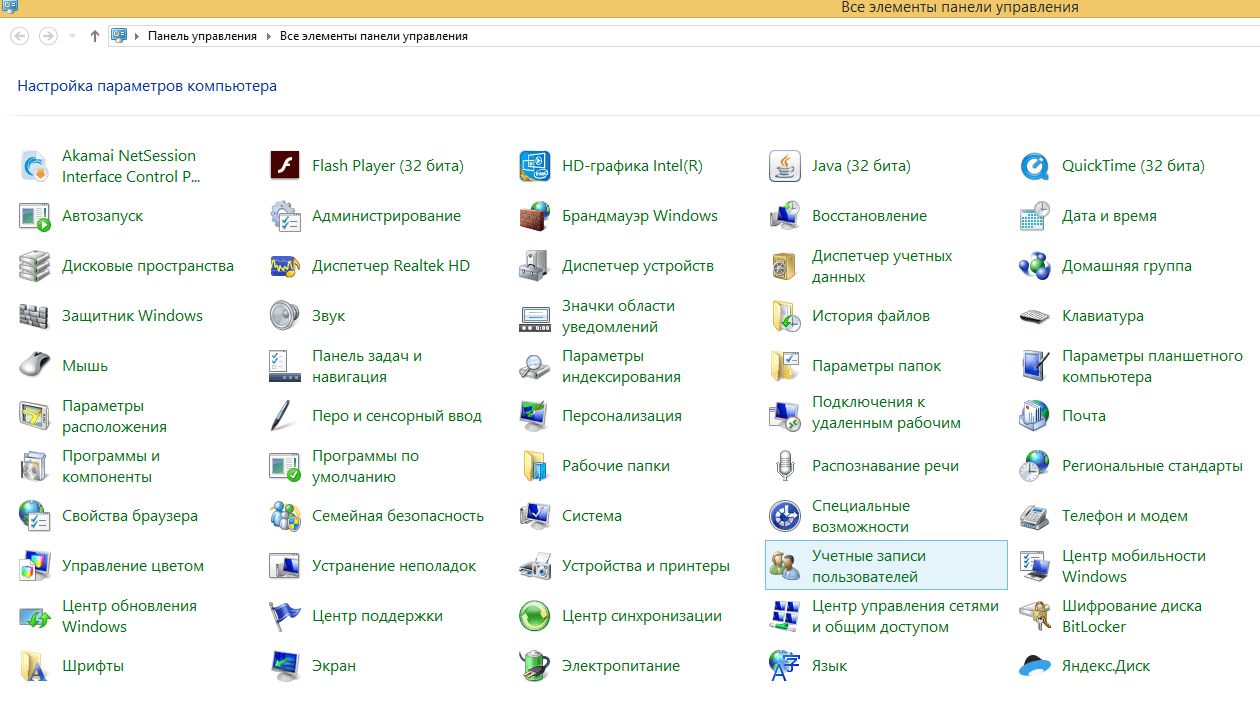Image resolution: width=1260 pixels, height=722 pixels.
Task: Open the Шифрование диска BitLocker icon
Action: (x=1035, y=616)
